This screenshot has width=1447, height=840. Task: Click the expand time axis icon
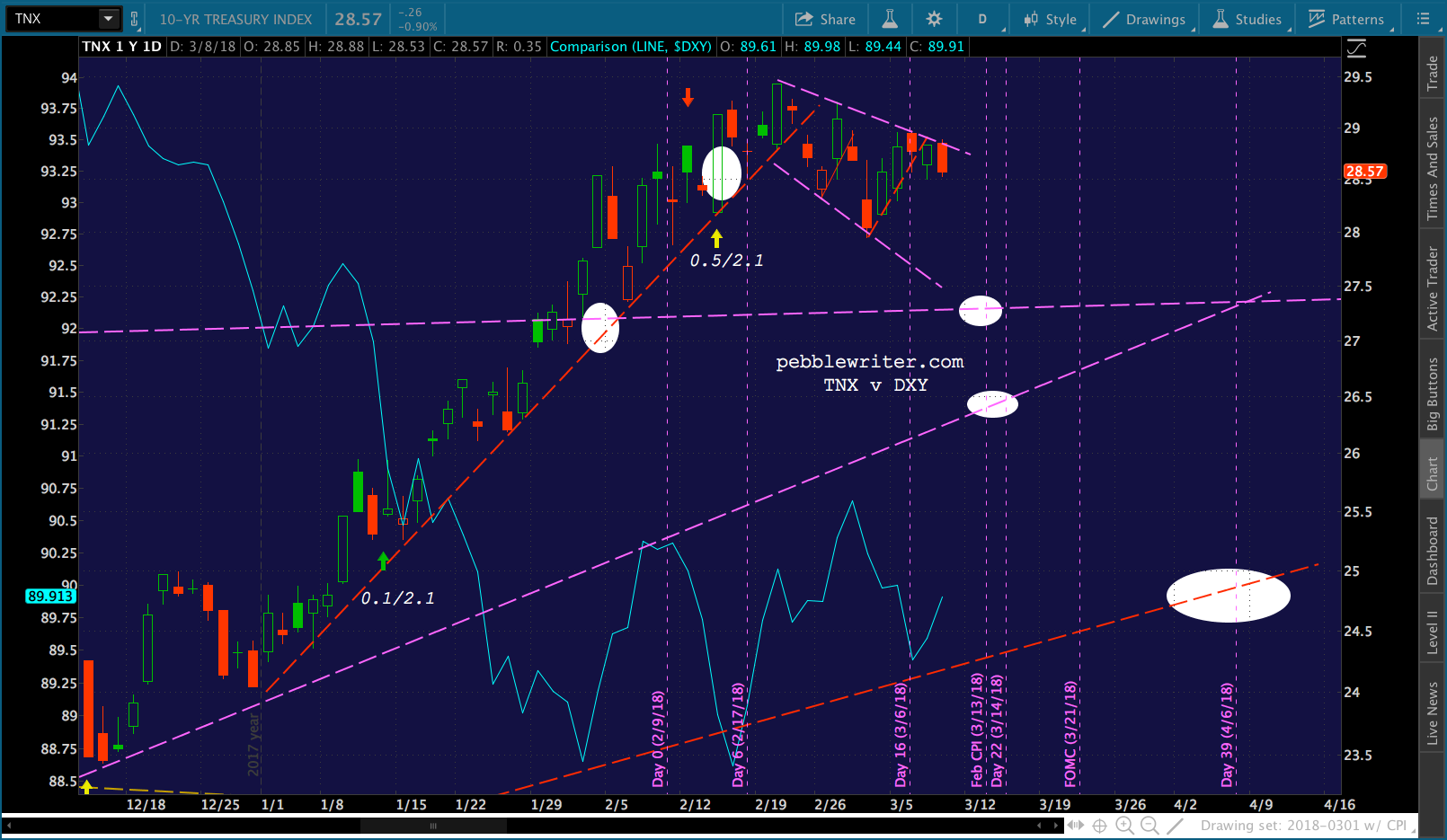coord(1076,825)
